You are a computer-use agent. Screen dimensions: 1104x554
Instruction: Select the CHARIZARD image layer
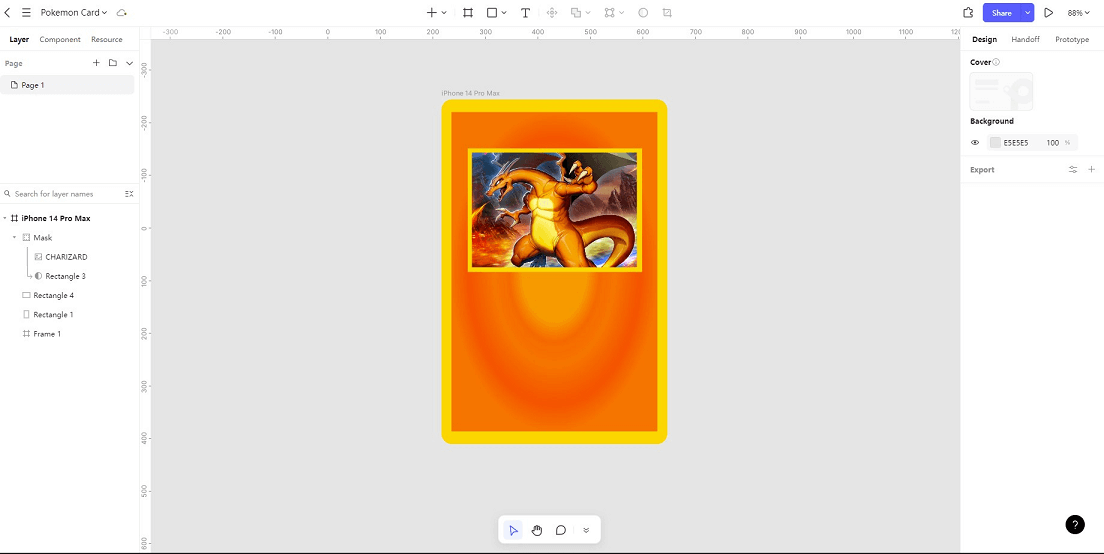pos(66,257)
